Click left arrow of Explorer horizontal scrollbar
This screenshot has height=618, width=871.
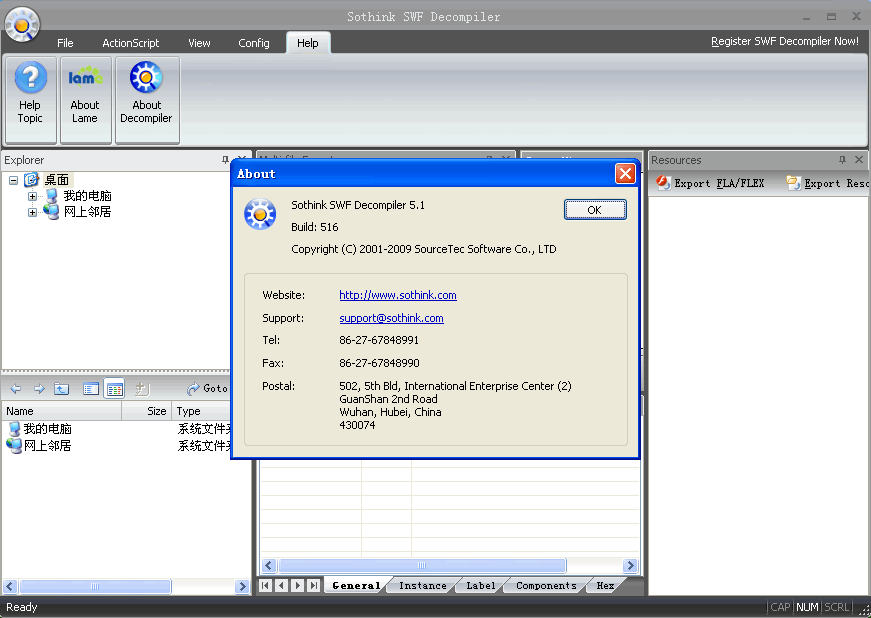pyautogui.click(x=10, y=586)
